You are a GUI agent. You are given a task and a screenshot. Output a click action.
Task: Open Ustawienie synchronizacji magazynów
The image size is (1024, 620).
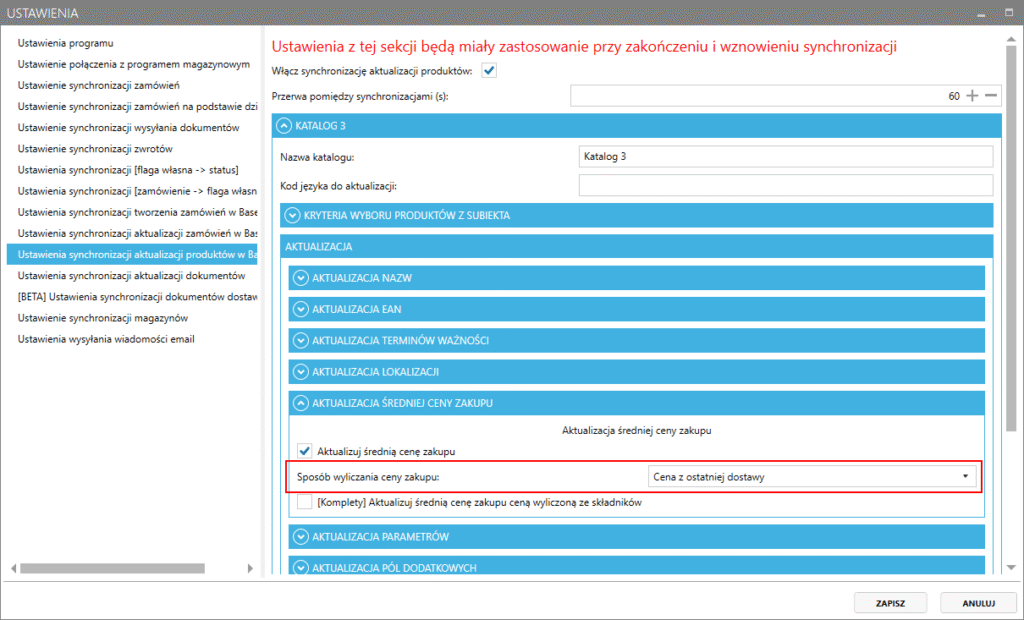tap(103, 318)
